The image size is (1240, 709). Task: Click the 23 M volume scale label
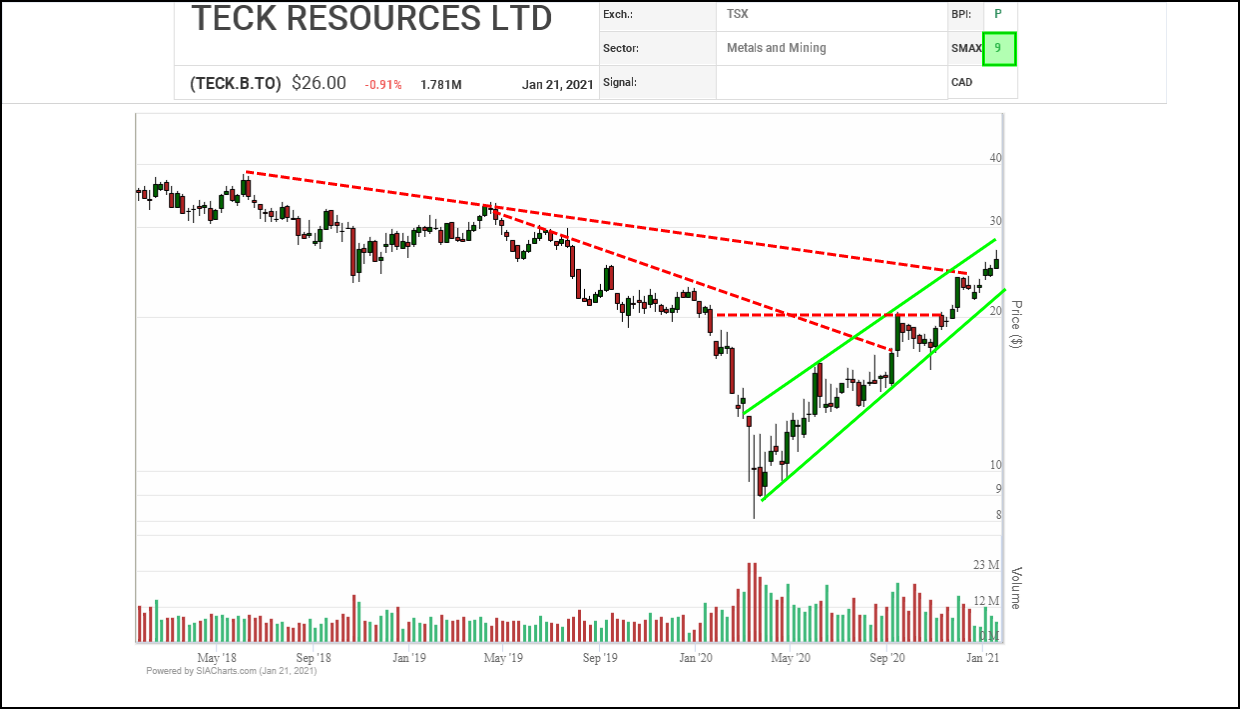[x=986, y=565]
